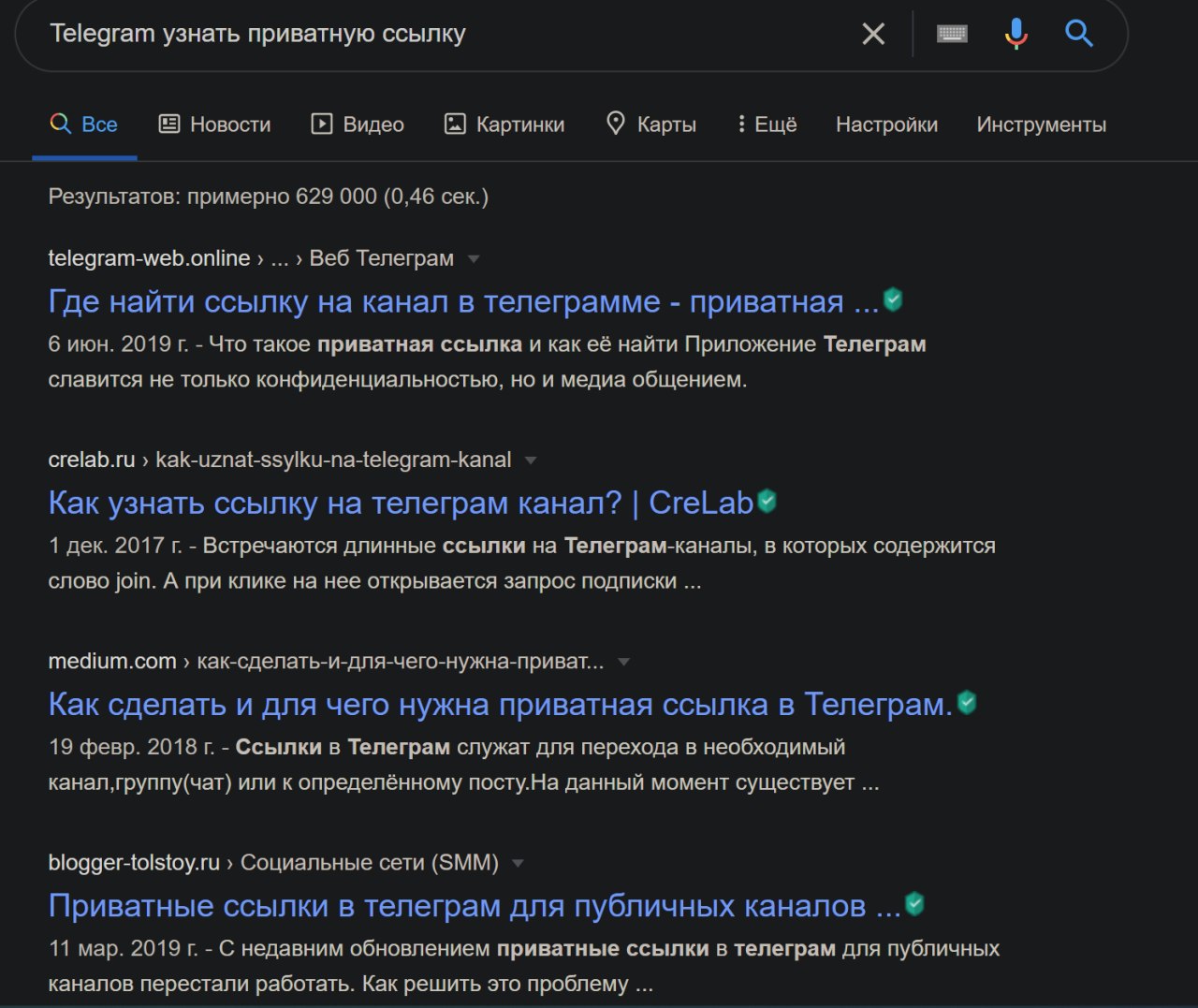Click snippet text dated 6 июн. 2019 г.

pos(487,362)
